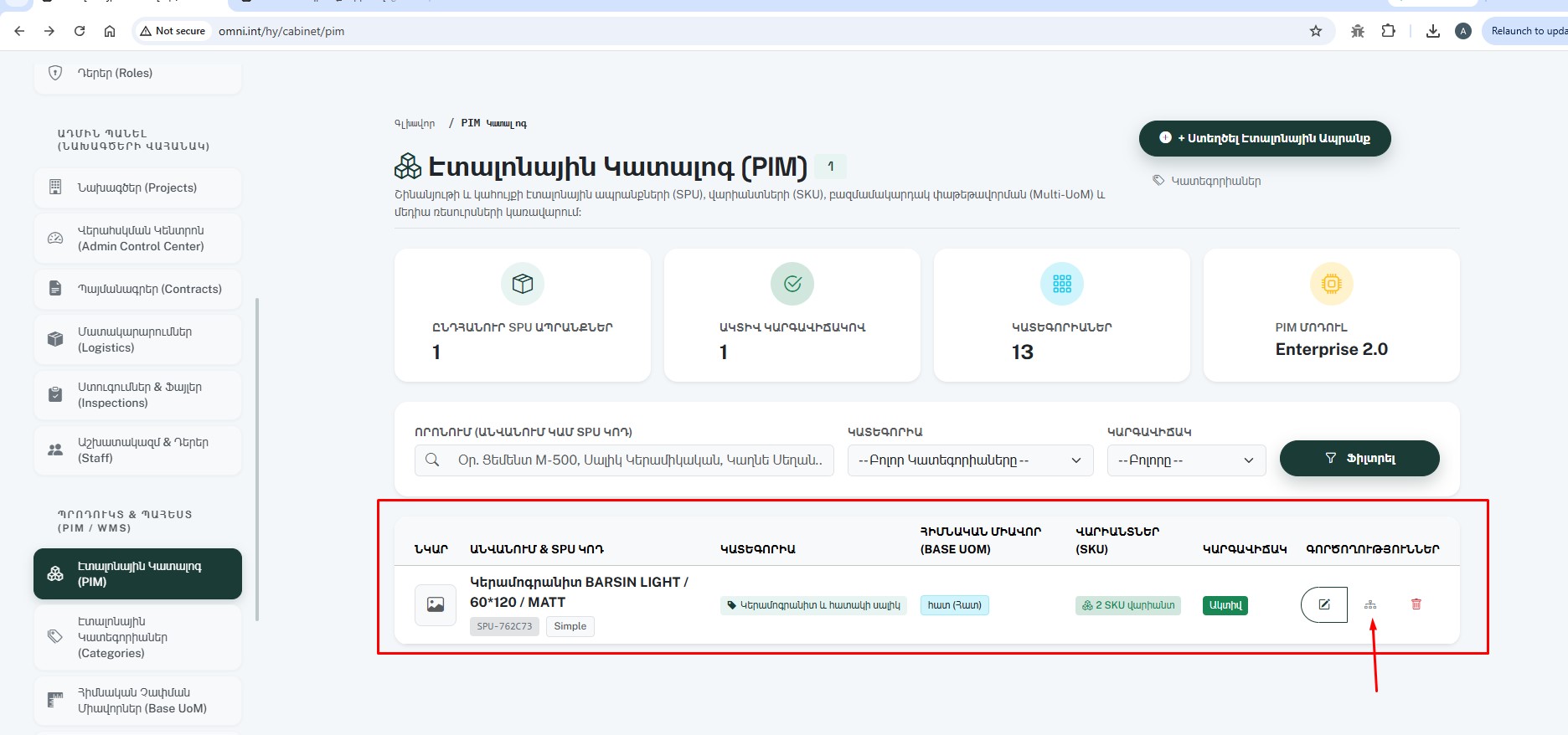Open Inspections in the sidebar
Viewport: 1568px width, 735px height.
tap(138, 395)
